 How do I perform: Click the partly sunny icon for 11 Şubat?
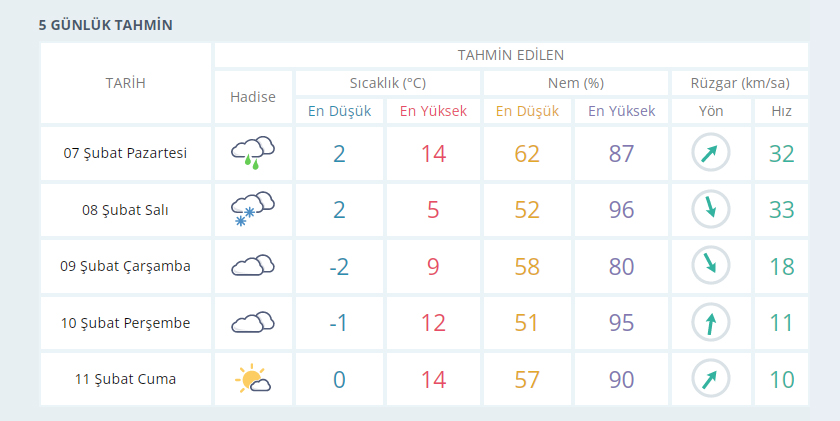[253, 379]
